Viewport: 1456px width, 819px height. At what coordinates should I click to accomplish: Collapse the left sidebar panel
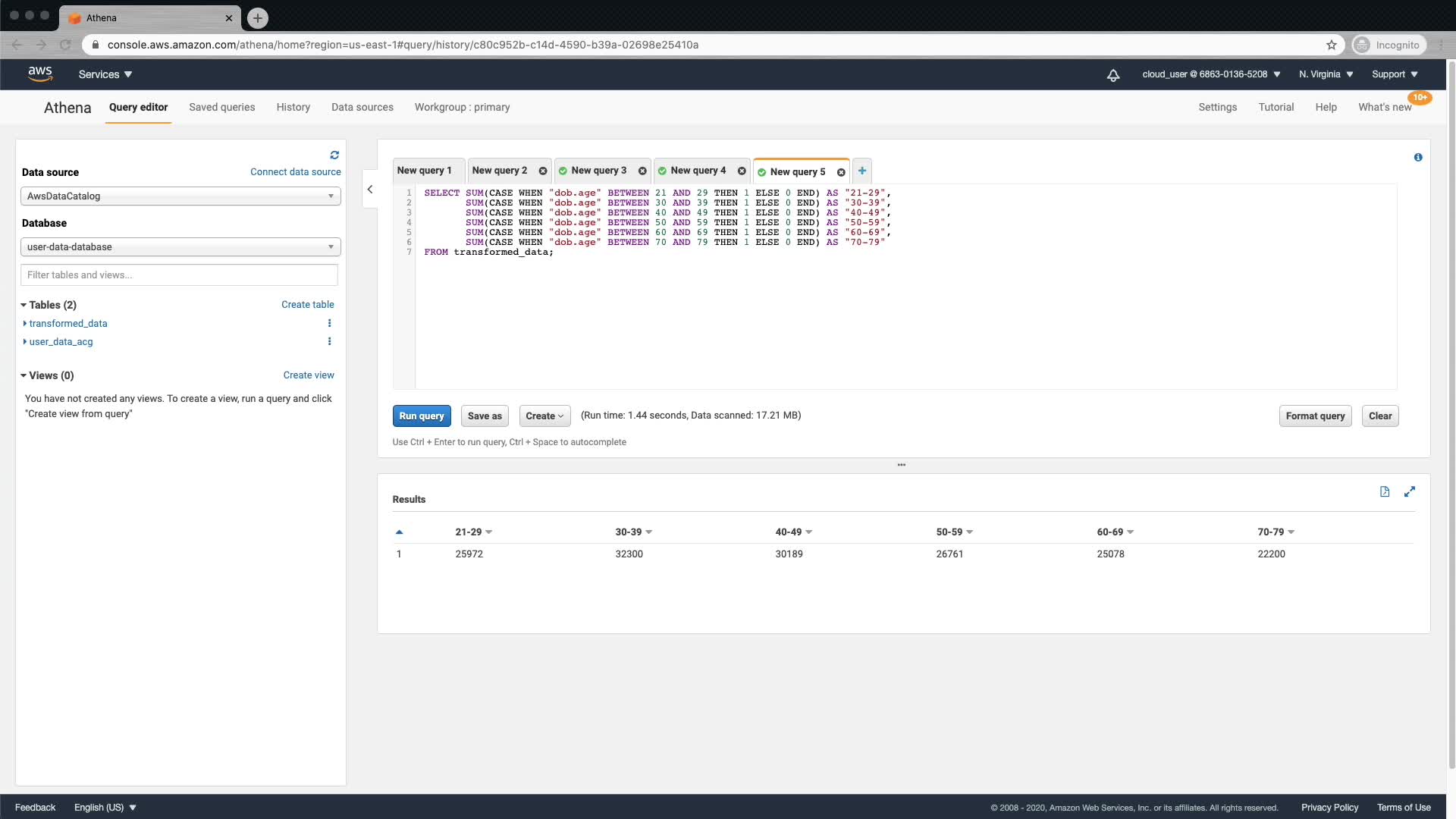coord(370,189)
